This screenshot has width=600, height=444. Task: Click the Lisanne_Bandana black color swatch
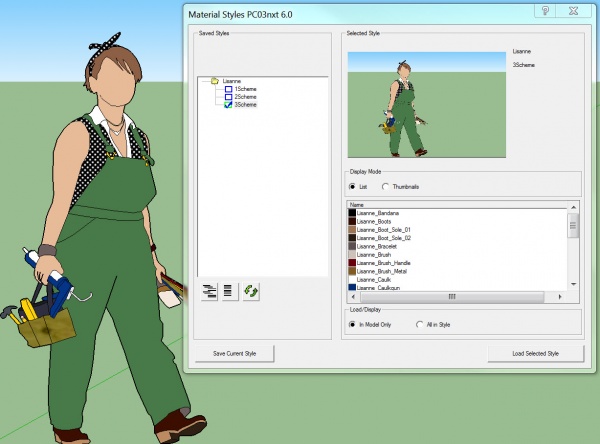point(352,213)
